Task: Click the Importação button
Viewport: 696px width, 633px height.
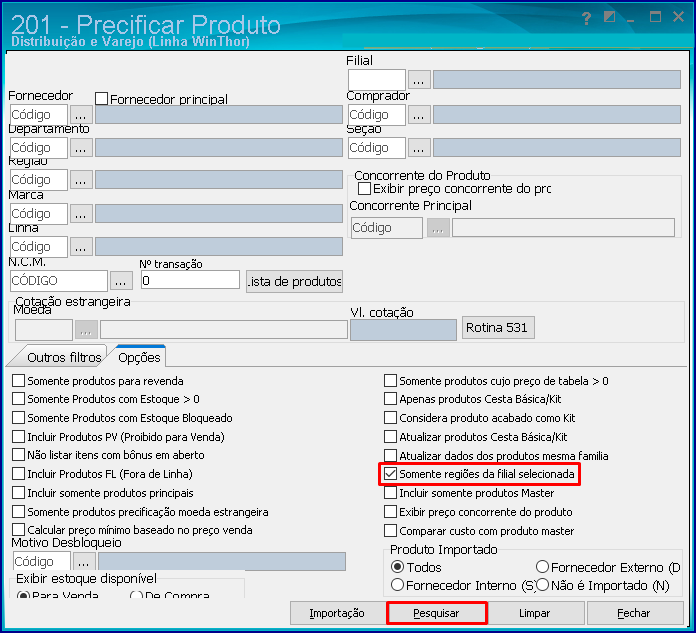Action: tap(337, 613)
